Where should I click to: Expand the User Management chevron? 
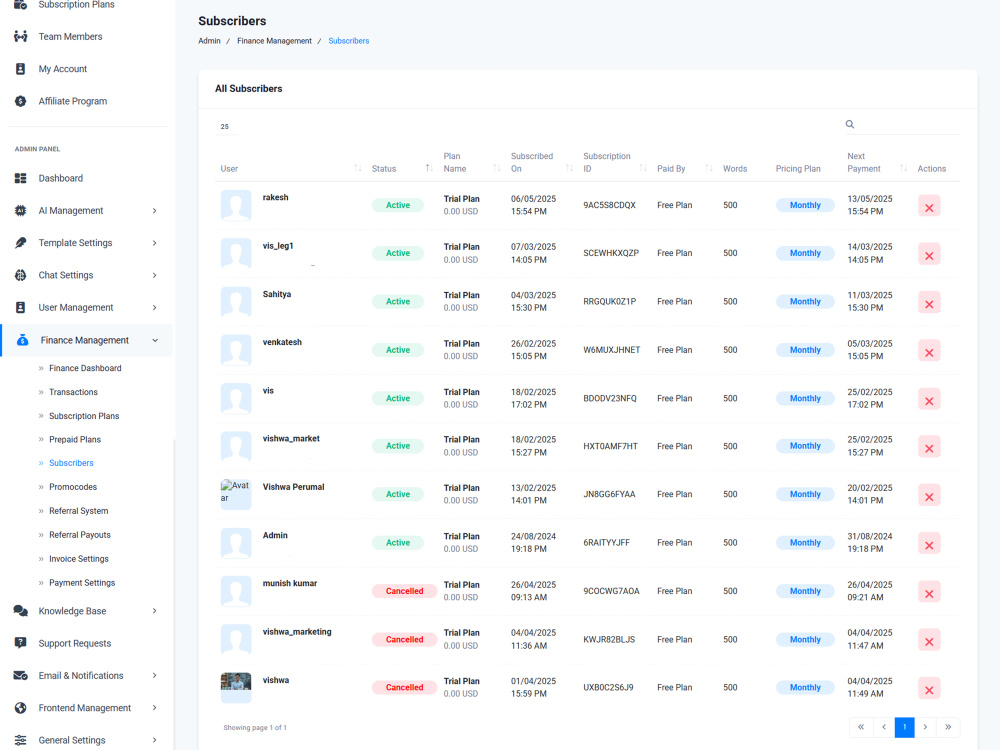[154, 307]
